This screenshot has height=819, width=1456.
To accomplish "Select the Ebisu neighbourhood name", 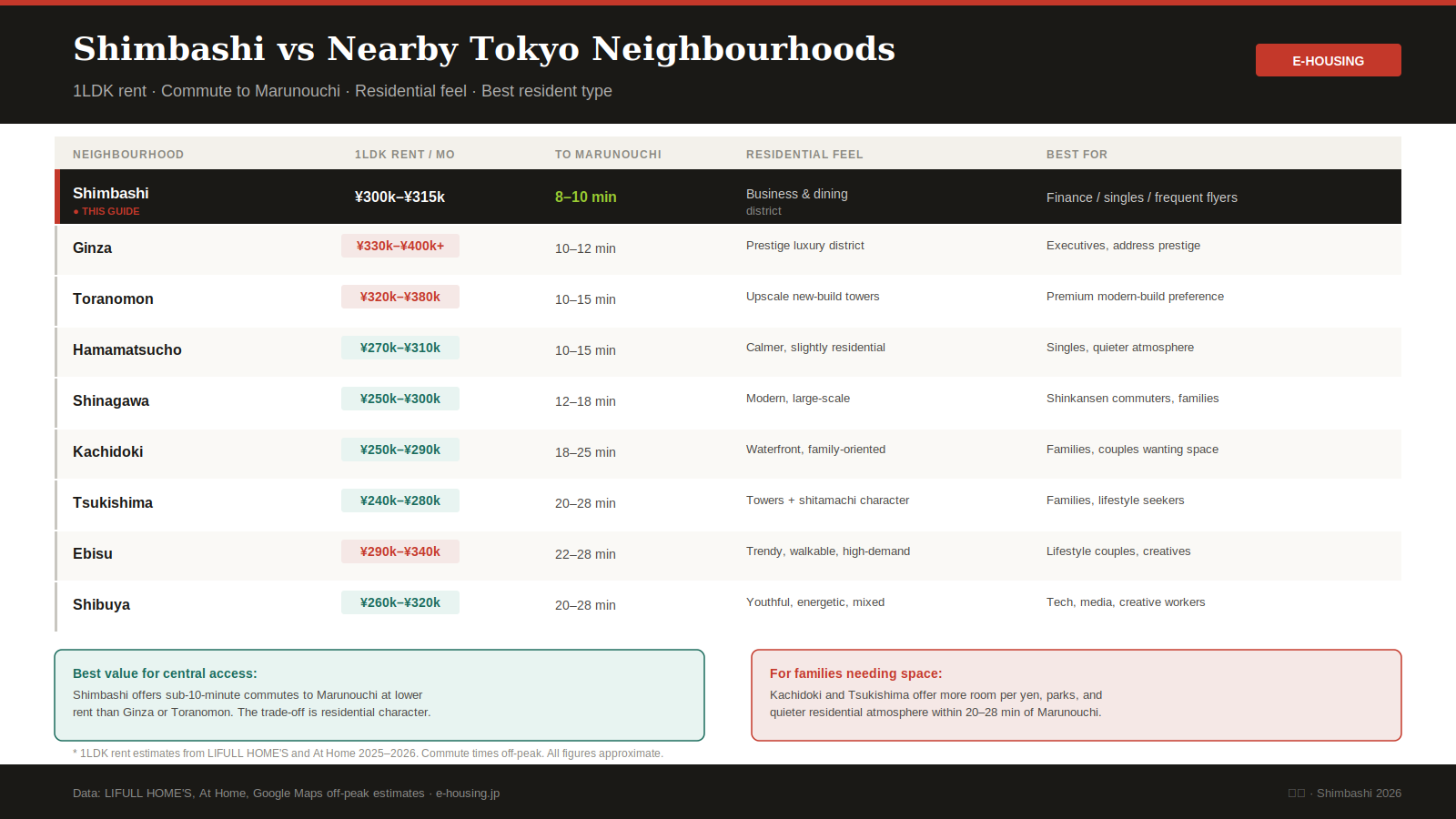I will pyautogui.click(x=93, y=553).
